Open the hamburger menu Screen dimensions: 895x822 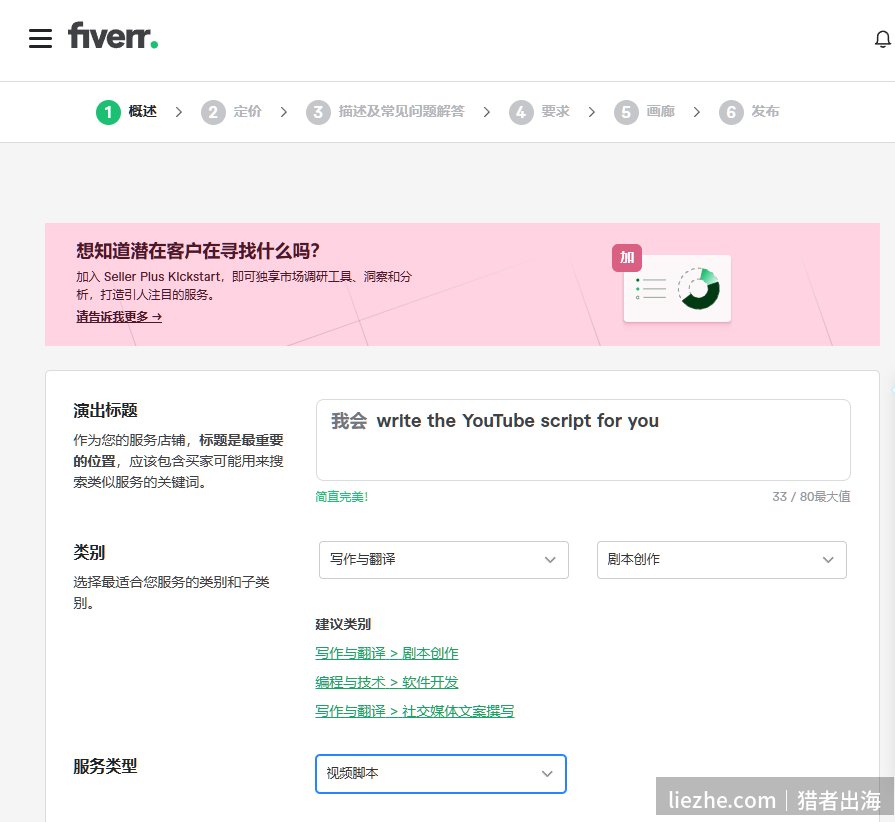click(41, 38)
